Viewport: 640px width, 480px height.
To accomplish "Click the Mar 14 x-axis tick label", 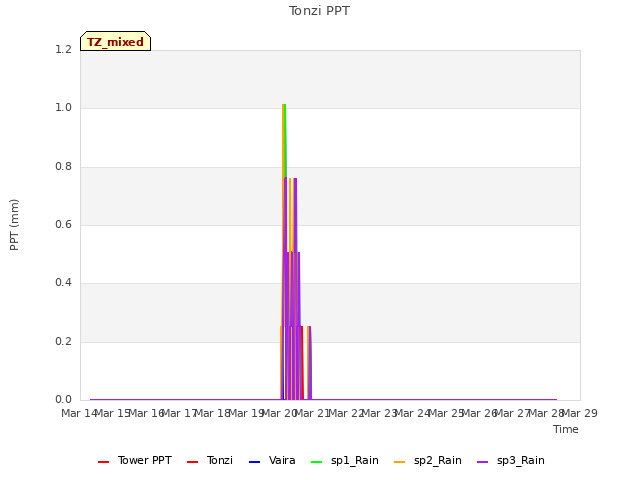I will tap(79, 413).
